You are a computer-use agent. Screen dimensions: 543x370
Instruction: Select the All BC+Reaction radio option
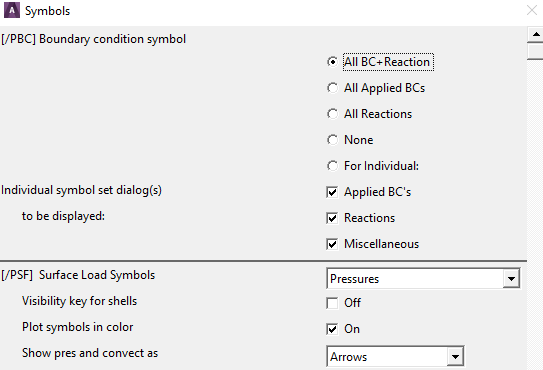point(332,62)
